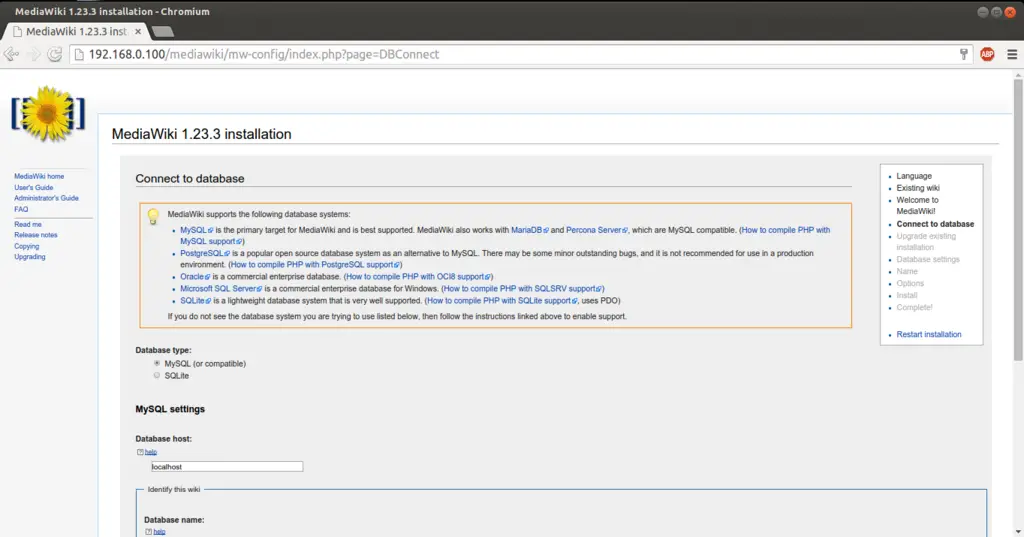Click the Connect to database step
1024x537 pixels.
(x=935, y=224)
